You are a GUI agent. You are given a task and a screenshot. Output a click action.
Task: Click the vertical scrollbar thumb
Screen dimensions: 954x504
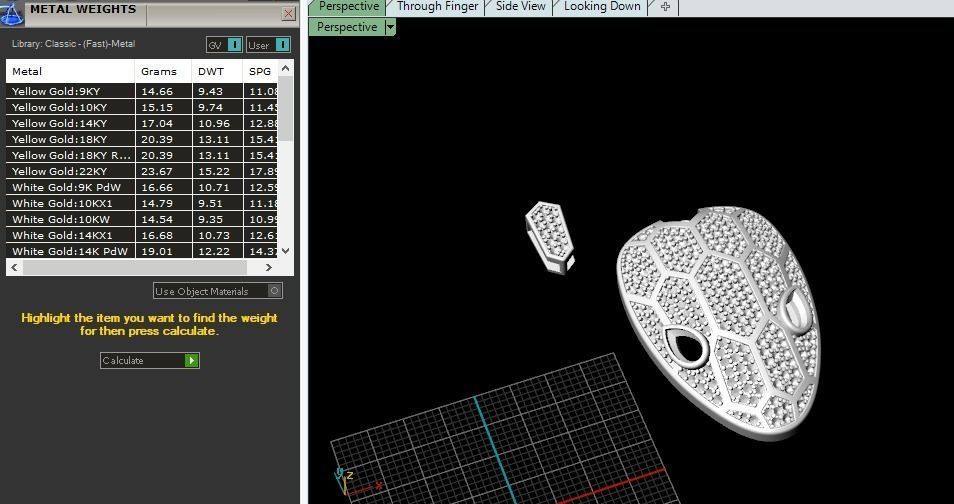pyautogui.click(x=286, y=108)
